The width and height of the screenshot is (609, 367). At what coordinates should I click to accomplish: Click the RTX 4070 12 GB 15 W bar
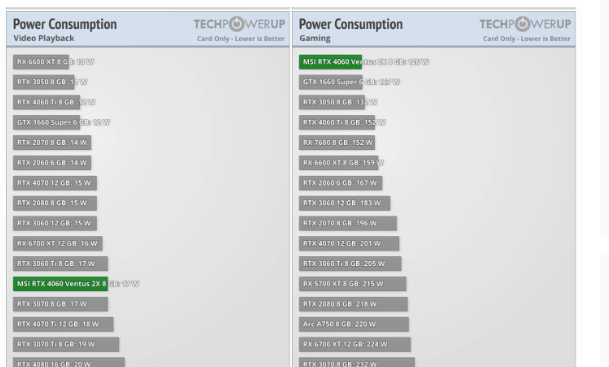pos(55,183)
